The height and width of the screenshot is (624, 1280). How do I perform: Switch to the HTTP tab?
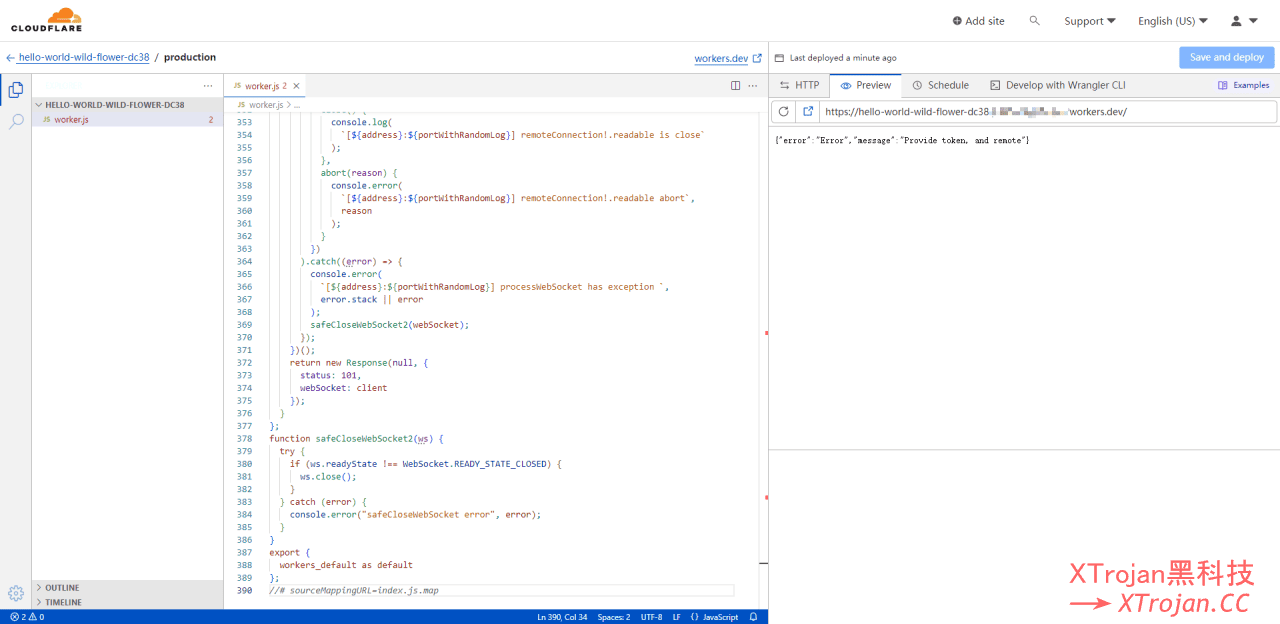tap(799, 86)
